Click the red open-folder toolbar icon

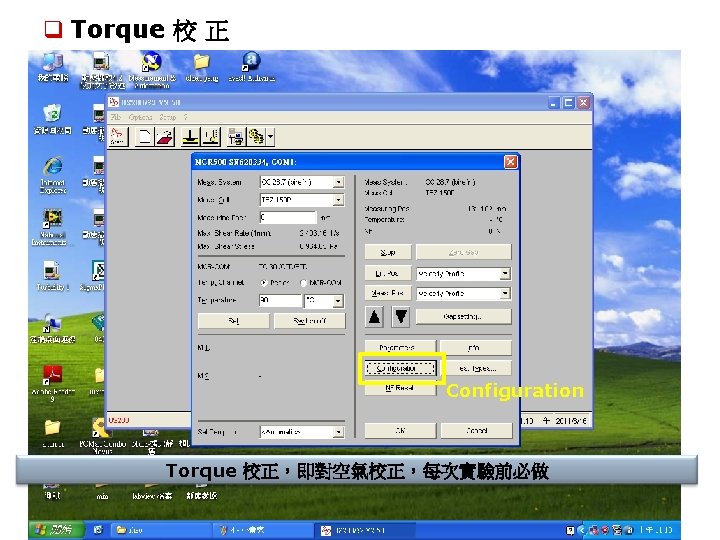(165, 136)
